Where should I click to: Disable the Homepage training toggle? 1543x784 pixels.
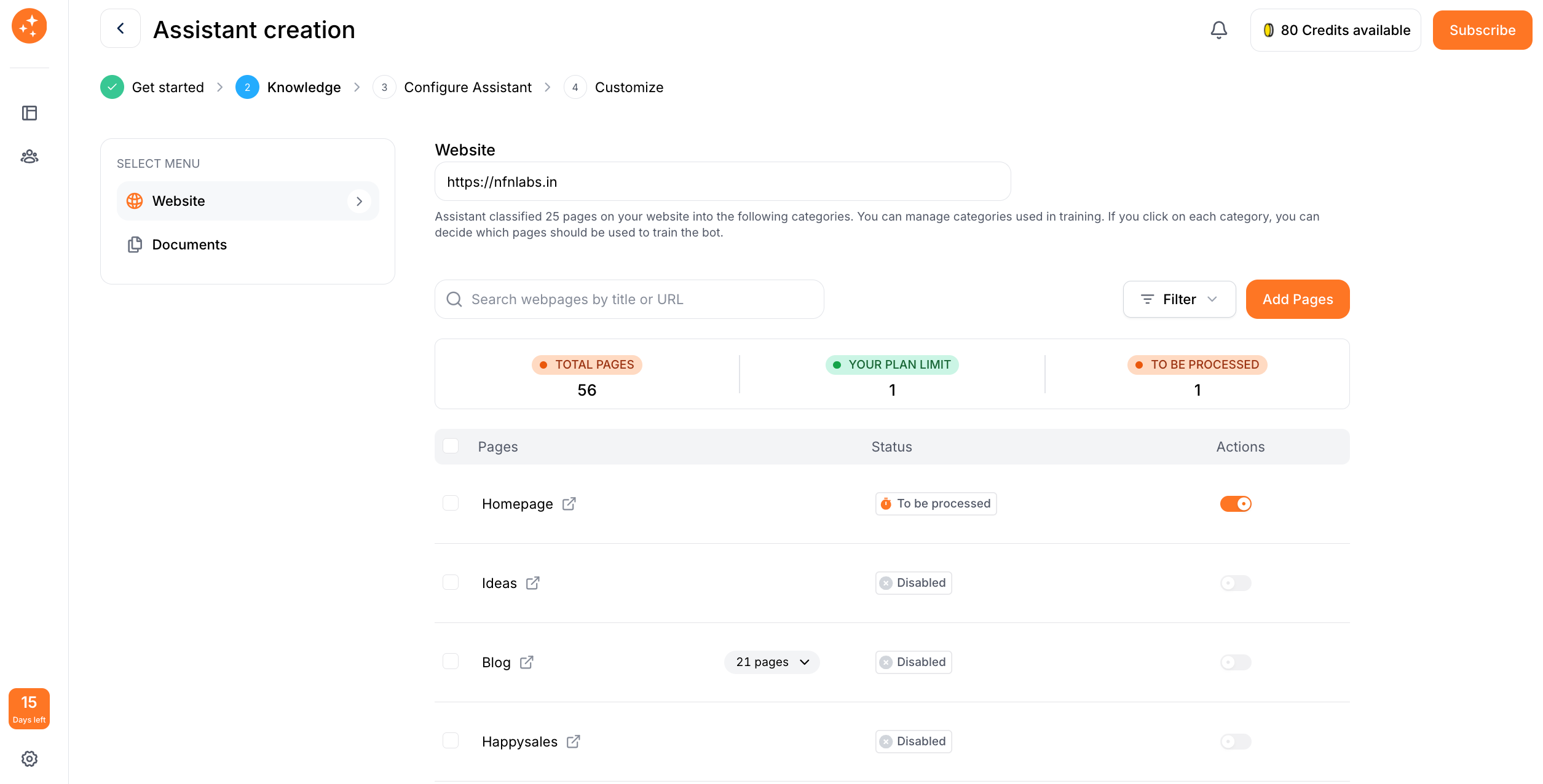pyautogui.click(x=1235, y=504)
